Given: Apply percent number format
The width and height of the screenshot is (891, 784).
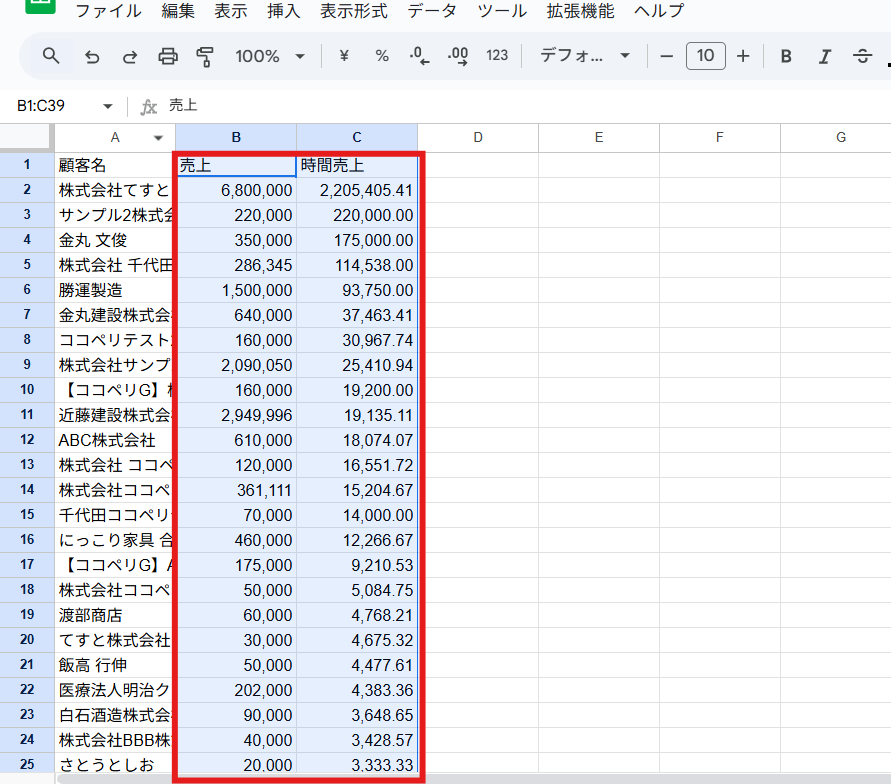Looking at the screenshot, I should 382,56.
